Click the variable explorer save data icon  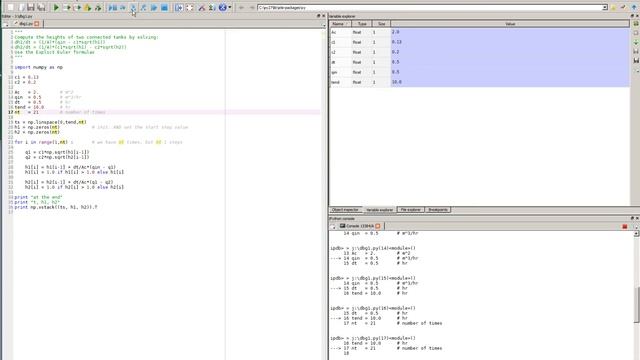click(636, 51)
